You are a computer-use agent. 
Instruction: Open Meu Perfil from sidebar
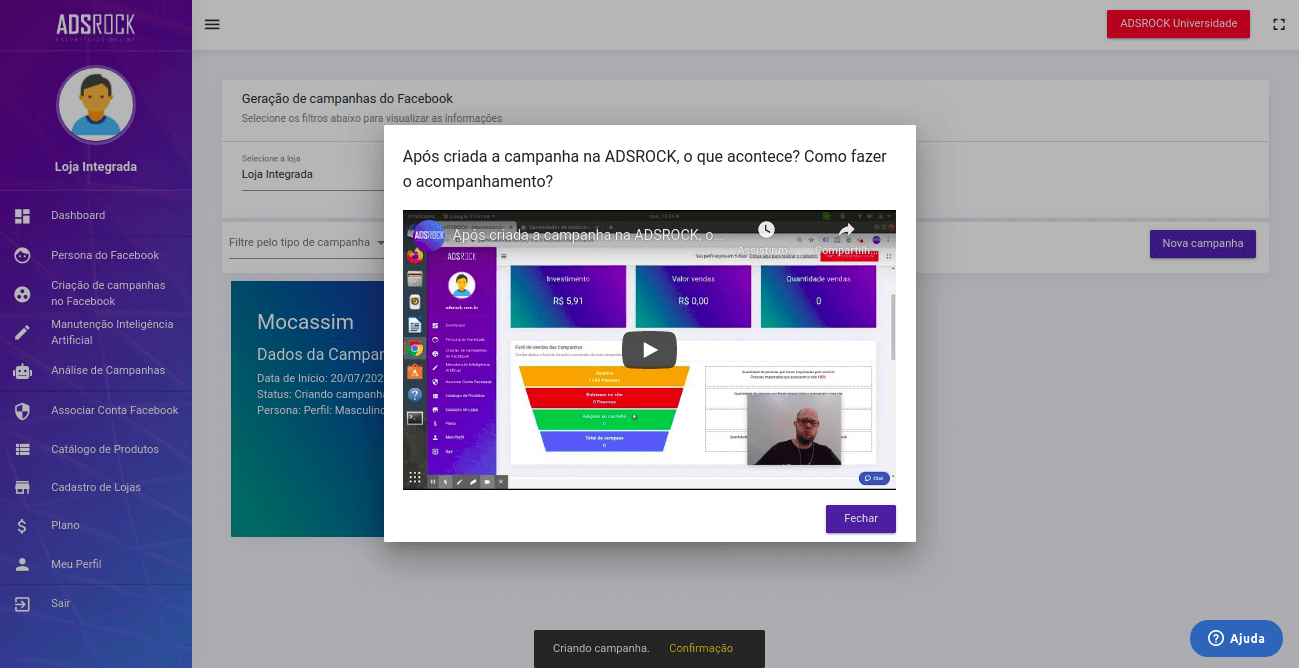click(76, 565)
